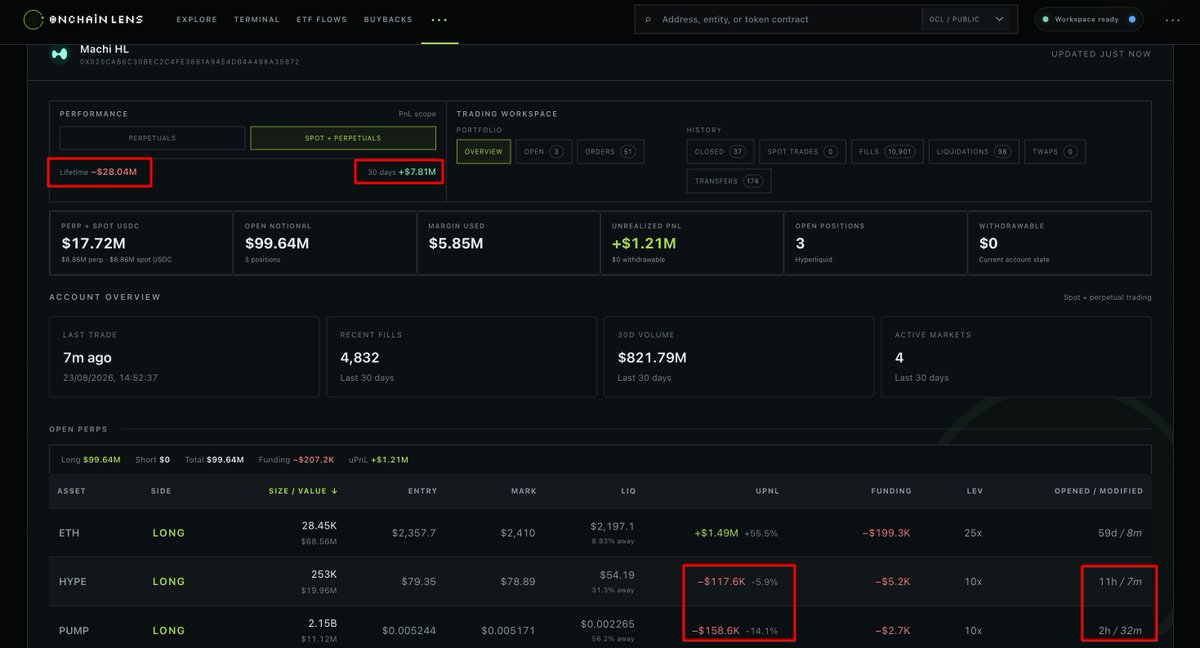Select the HYPE position row asset

tap(72, 582)
